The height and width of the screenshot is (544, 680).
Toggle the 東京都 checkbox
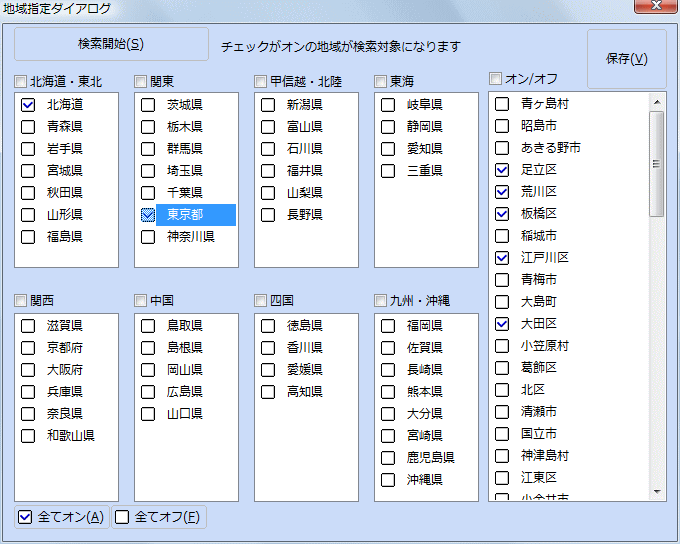[x=148, y=215]
